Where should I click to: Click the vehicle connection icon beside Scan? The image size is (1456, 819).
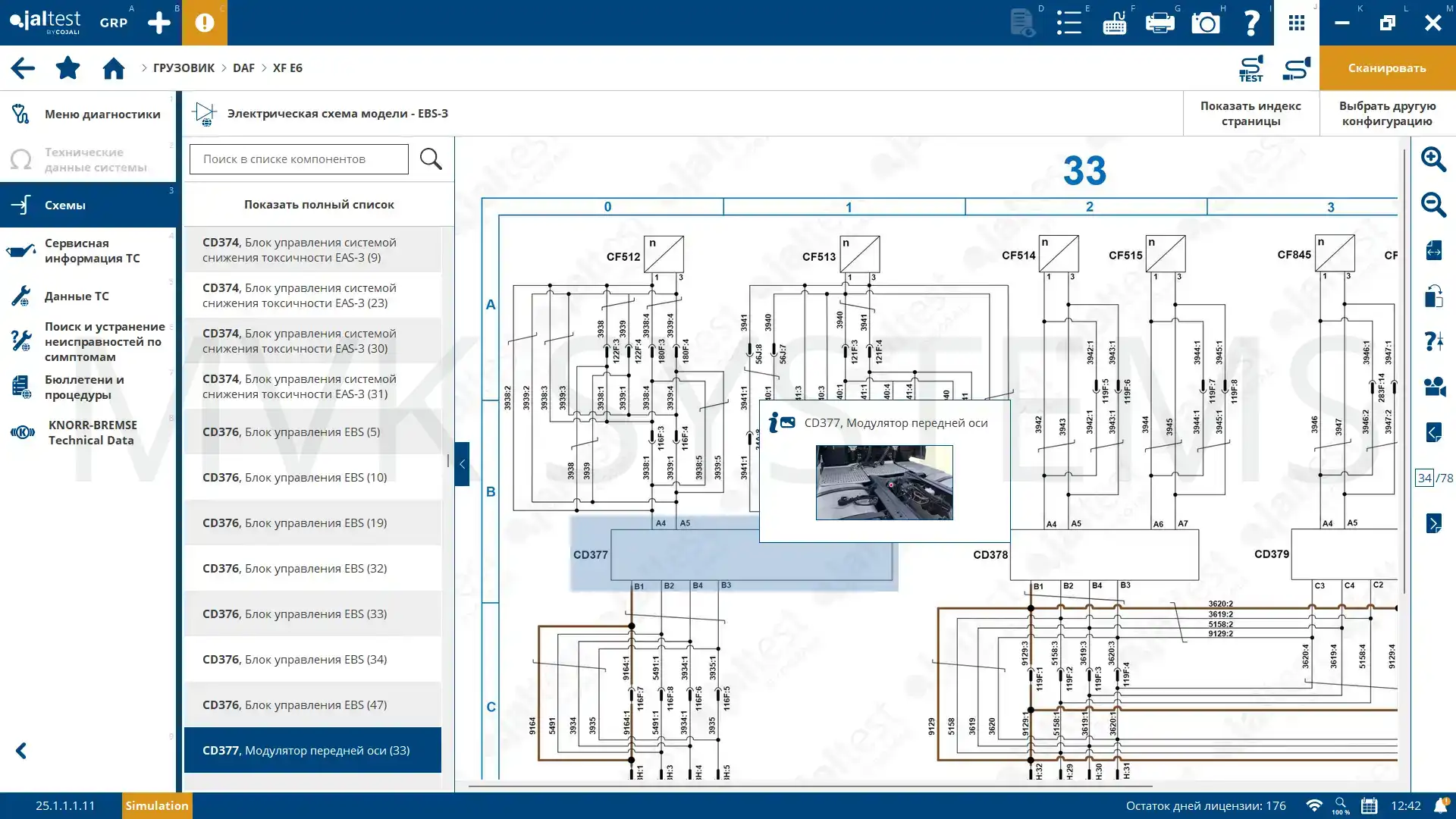pos(1297,68)
